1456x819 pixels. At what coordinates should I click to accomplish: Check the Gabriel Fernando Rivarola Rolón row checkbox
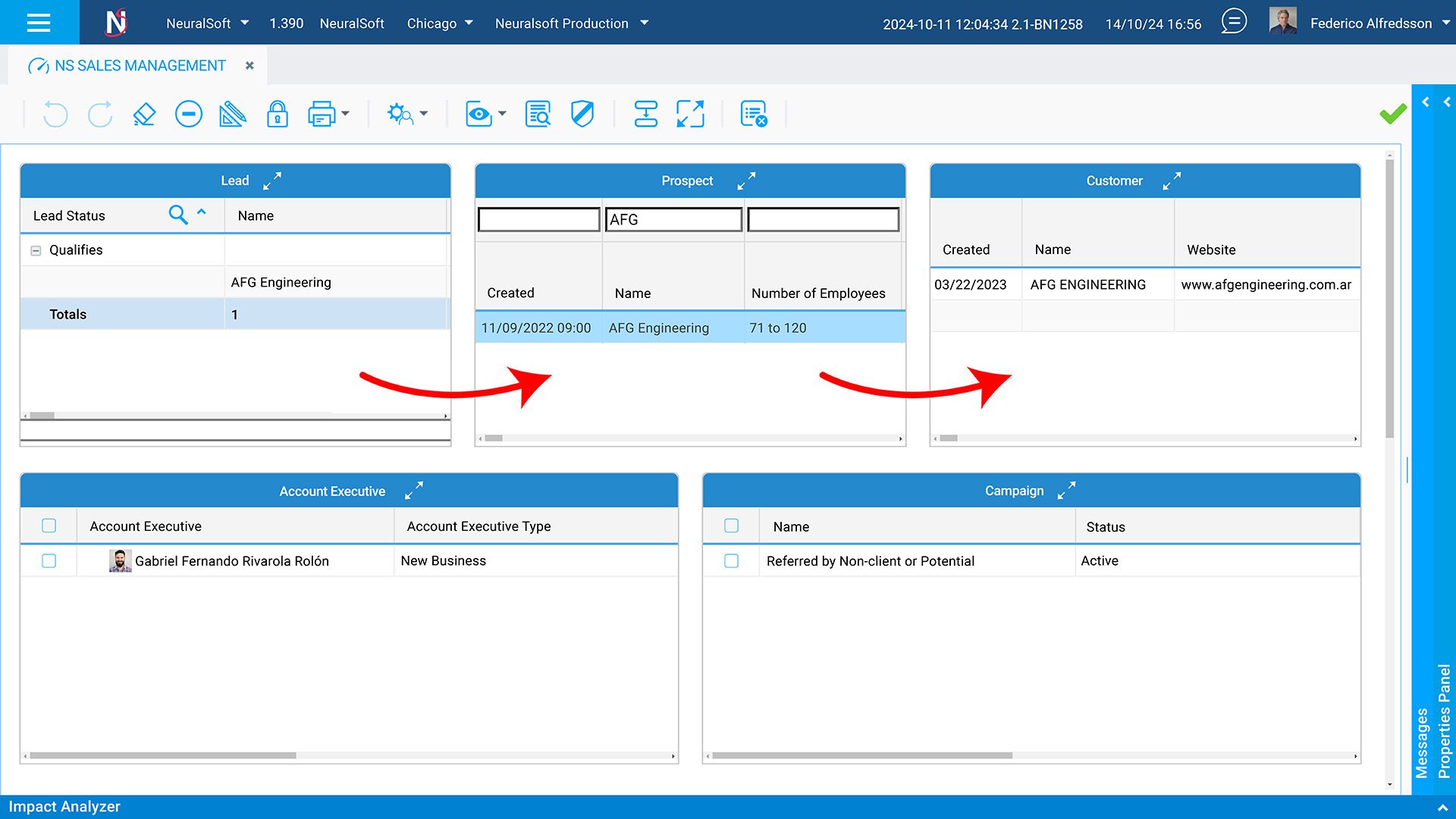coord(49,561)
